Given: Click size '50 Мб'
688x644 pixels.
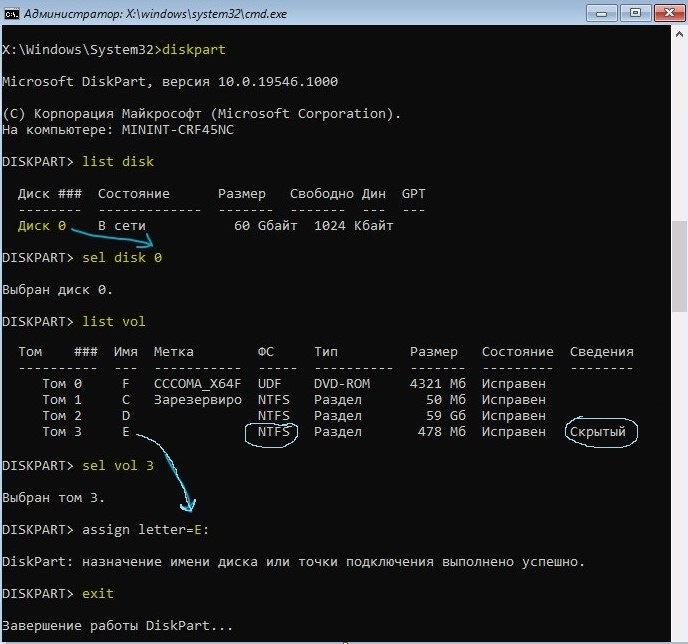Looking at the screenshot, I should 445,400.
